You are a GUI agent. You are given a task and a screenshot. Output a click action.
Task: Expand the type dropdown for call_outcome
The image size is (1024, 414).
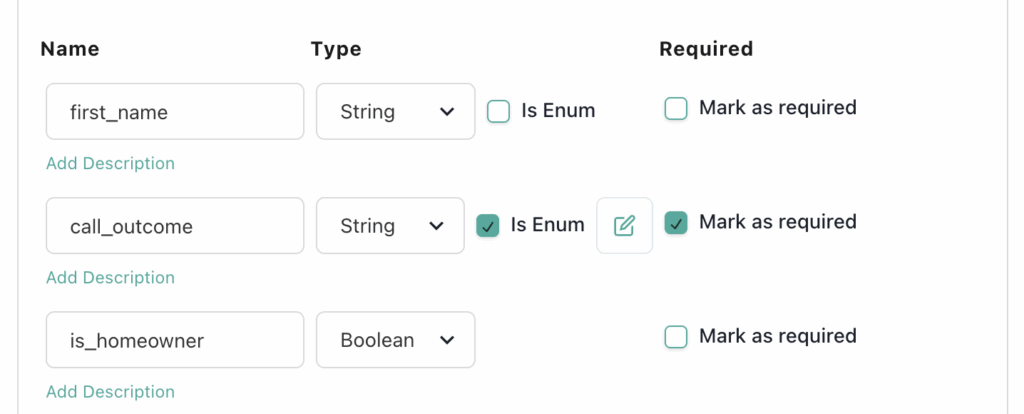point(390,225)
